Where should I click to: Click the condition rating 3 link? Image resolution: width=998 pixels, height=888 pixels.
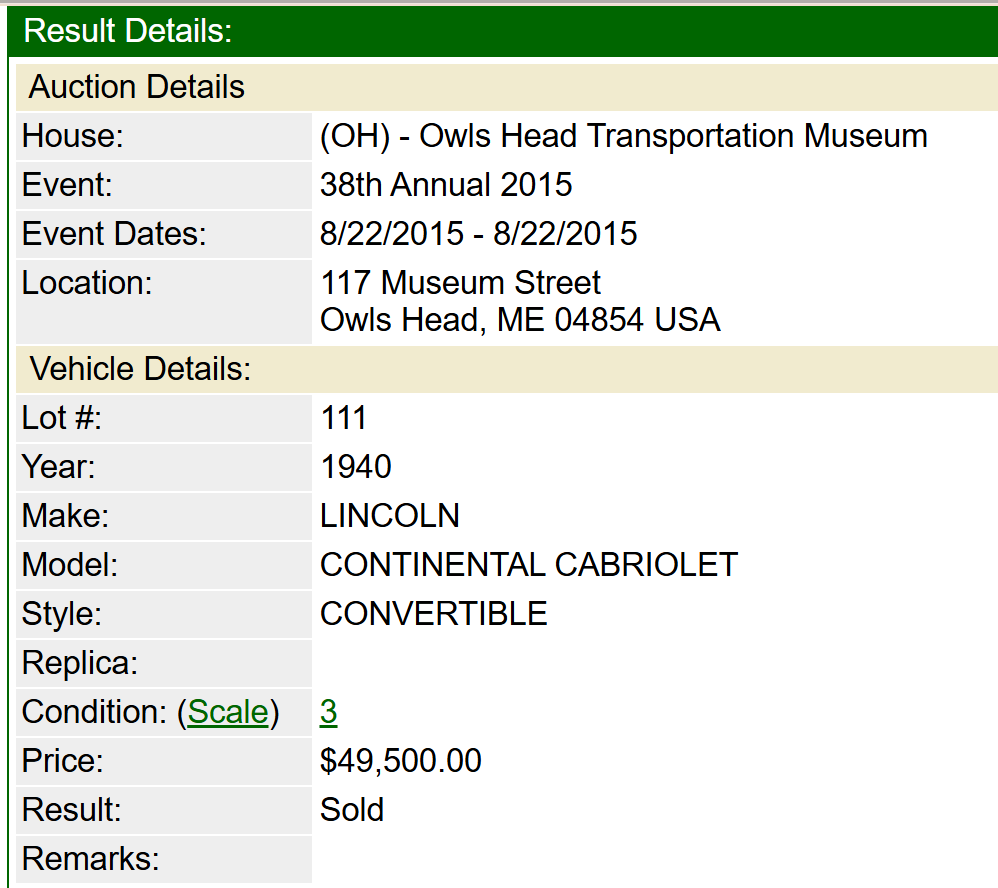pos(329,712)
